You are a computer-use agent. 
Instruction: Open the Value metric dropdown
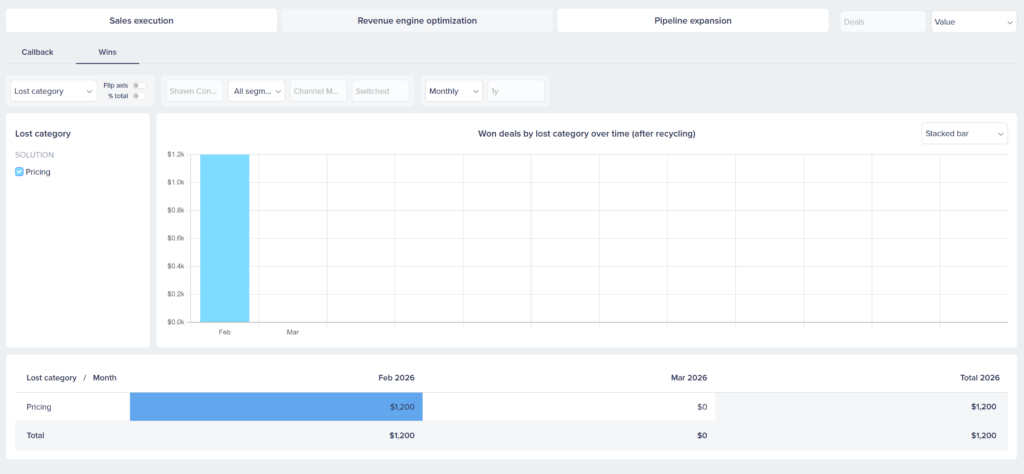tap(973, 21)
